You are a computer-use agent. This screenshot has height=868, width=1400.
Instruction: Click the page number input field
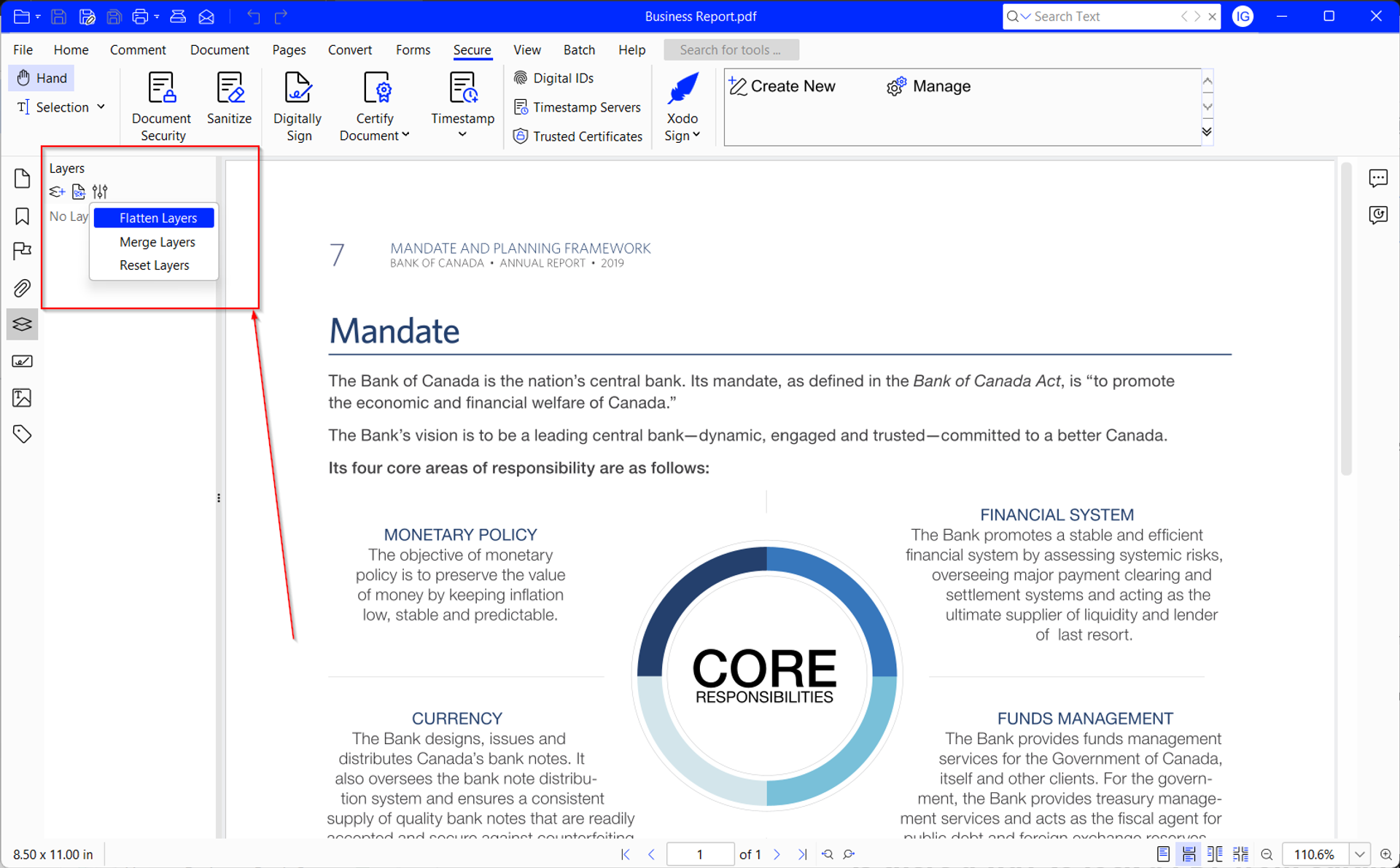pyautogui.click(x=700, y=854)
